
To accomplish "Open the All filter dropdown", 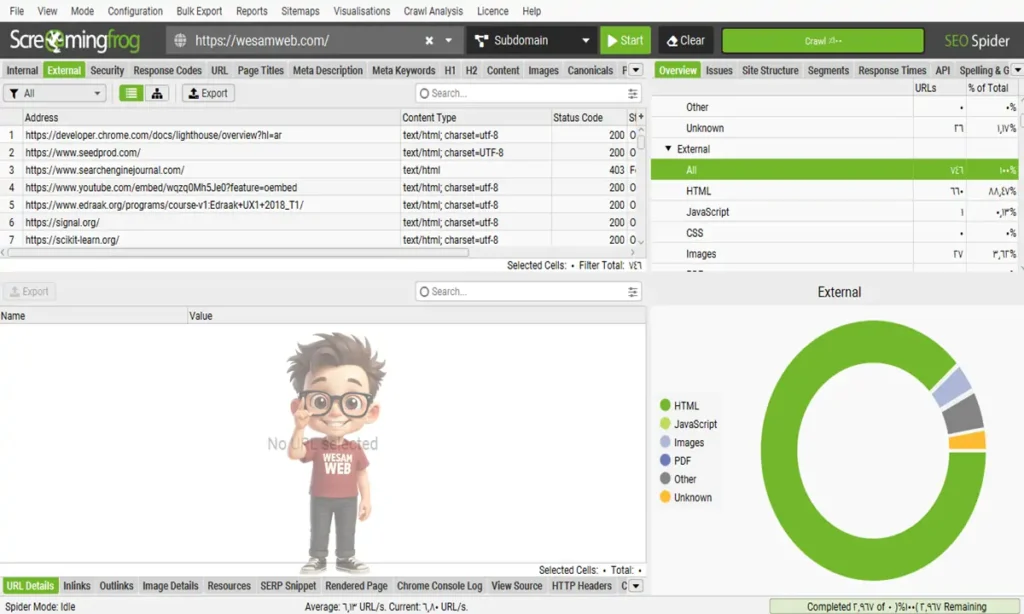I will [55, 93].
